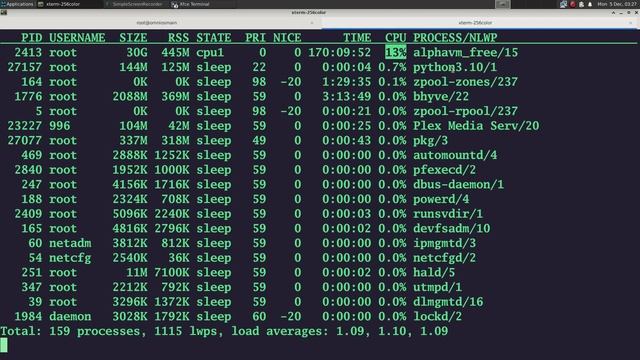Select process name netcfgd/2

coord(444,258)
